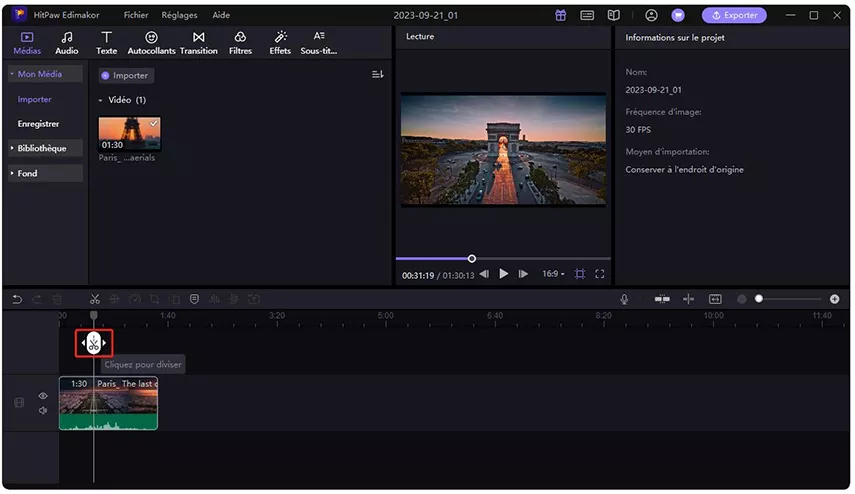Move the preview playback progress slider
855x494 pixels.
coord(472,258)
